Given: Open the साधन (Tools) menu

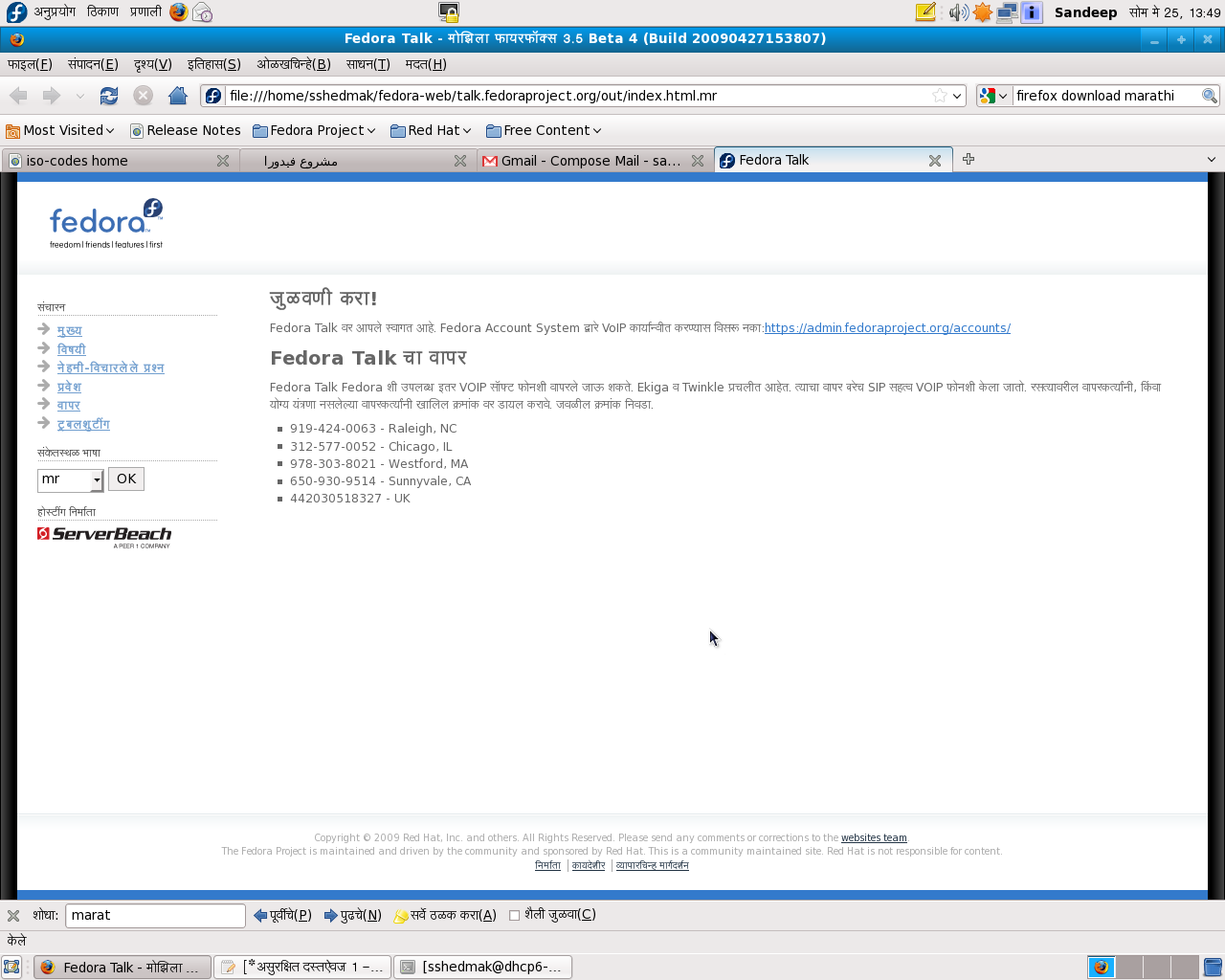Looking at the screenshot, I should 367,64.
